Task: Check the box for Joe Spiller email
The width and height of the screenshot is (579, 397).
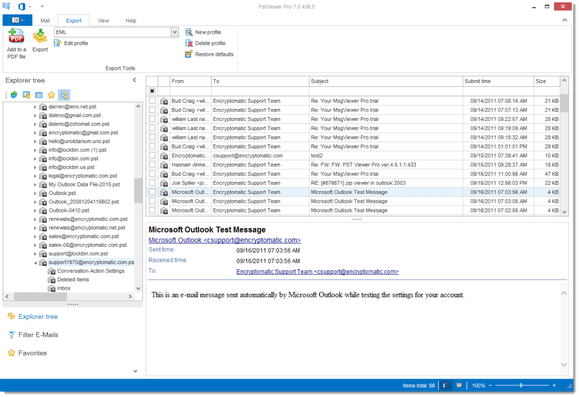Action: click(x=152, y=183)
